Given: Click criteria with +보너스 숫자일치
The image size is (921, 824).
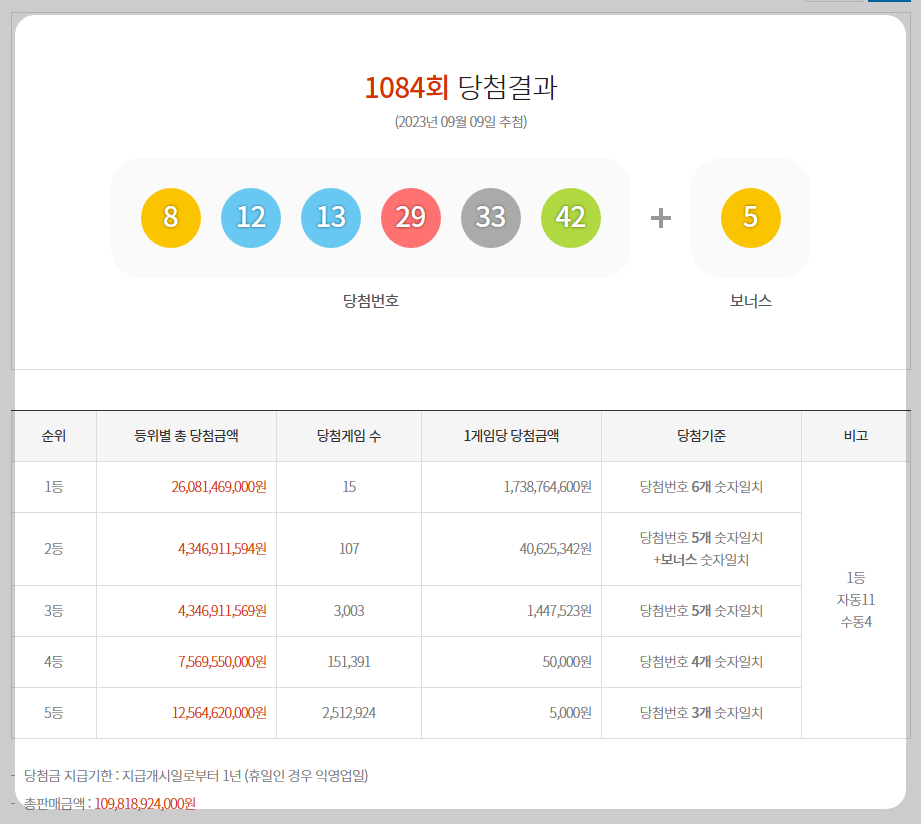Looking at the screenshot, I should click(x=701, y=549).
